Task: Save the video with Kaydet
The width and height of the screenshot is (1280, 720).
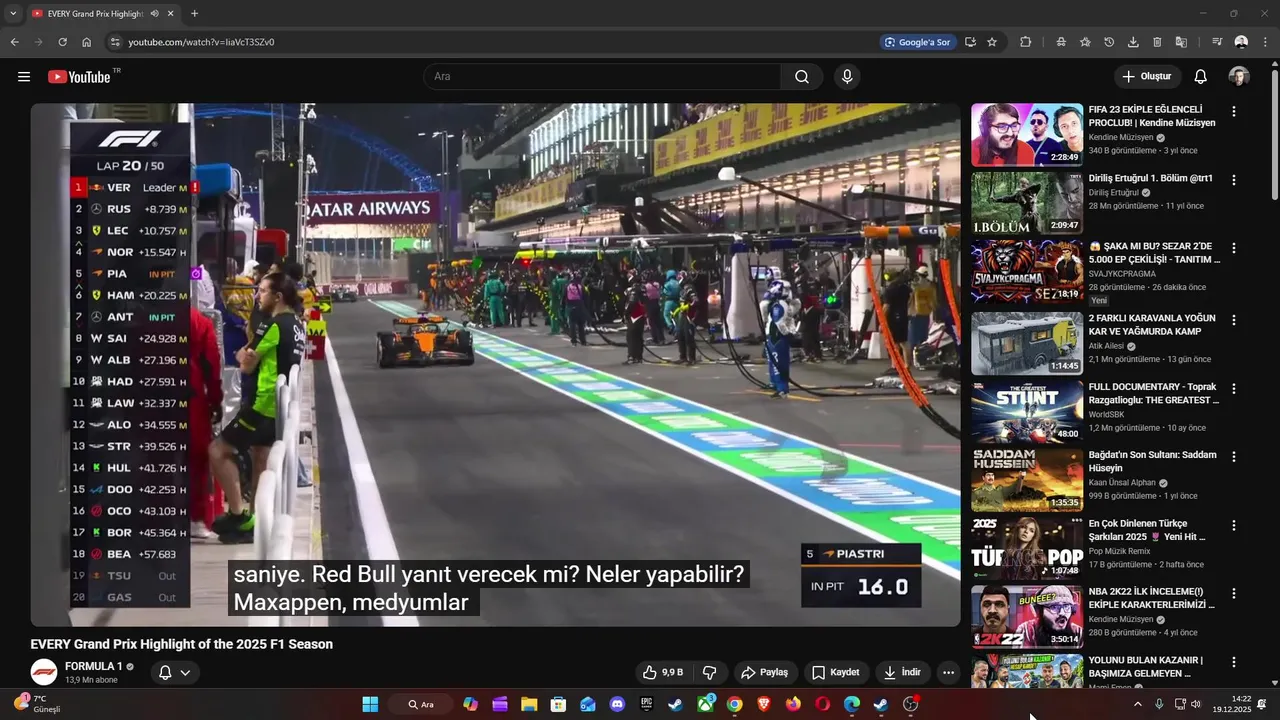Action: (x=836, y=672)
